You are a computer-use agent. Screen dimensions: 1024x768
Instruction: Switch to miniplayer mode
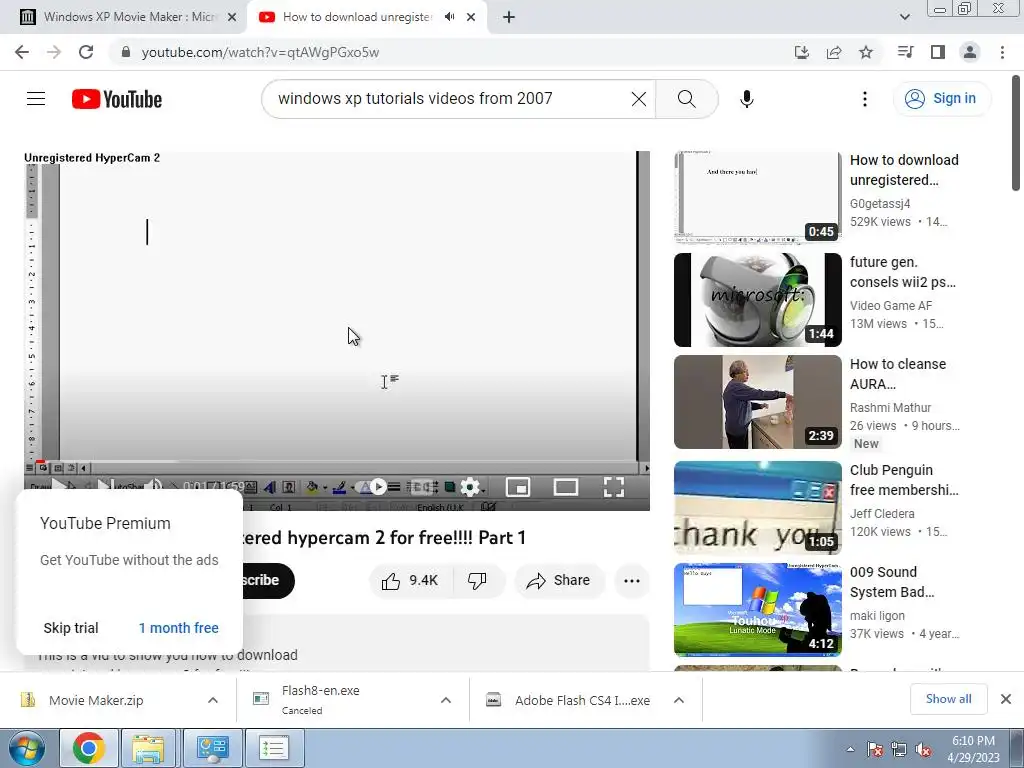[x=518, y=487]
